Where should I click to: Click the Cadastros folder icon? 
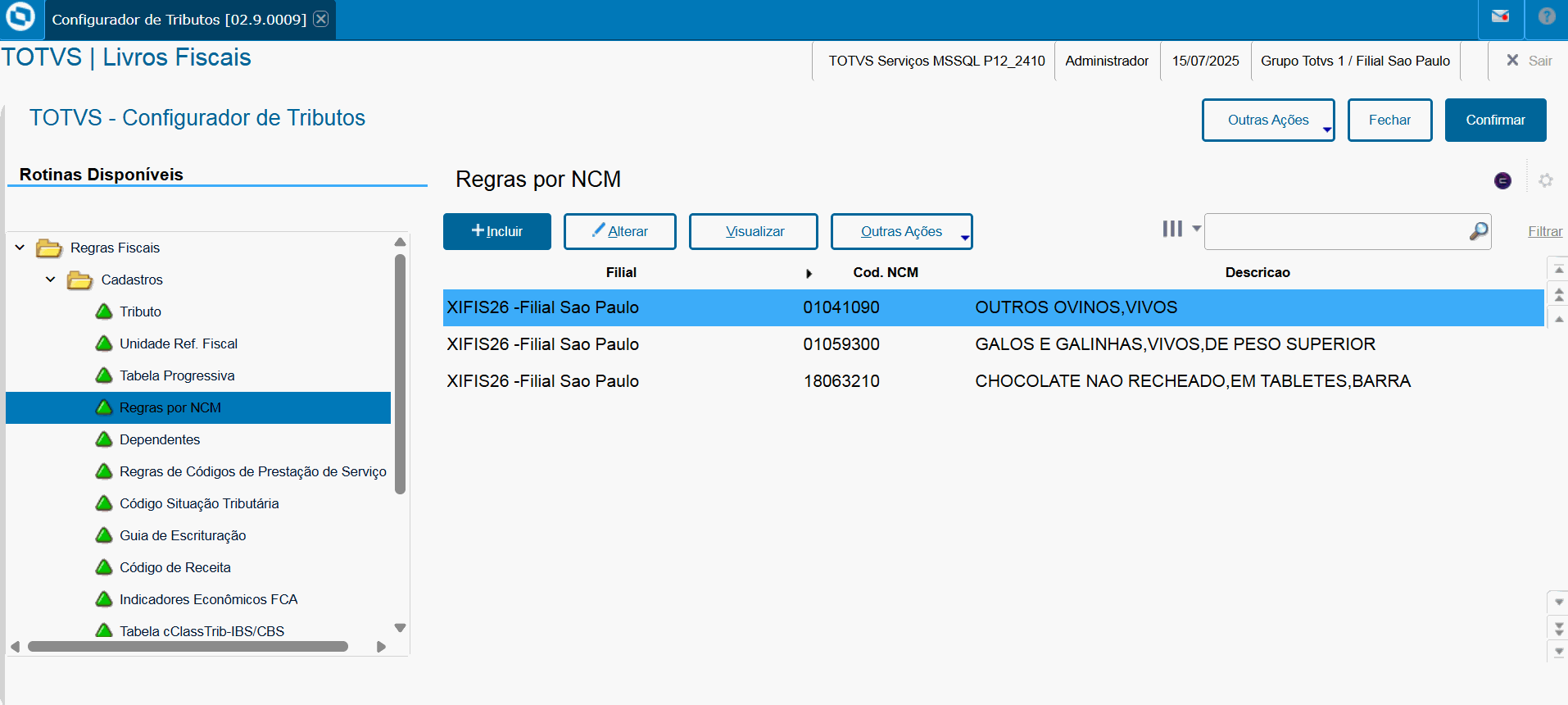79,280
